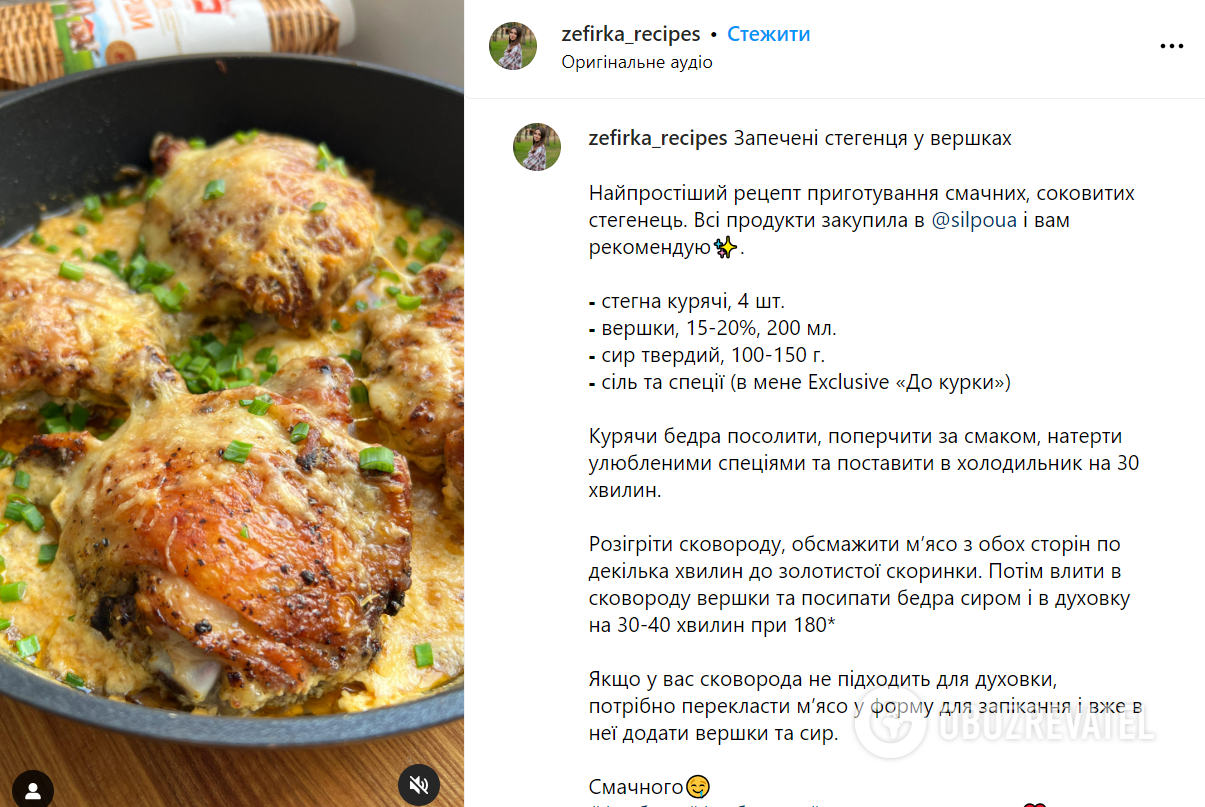Open the three-dot more options menu
The width and height of the screenshot is (1205, 807).
pos(1171,46)
